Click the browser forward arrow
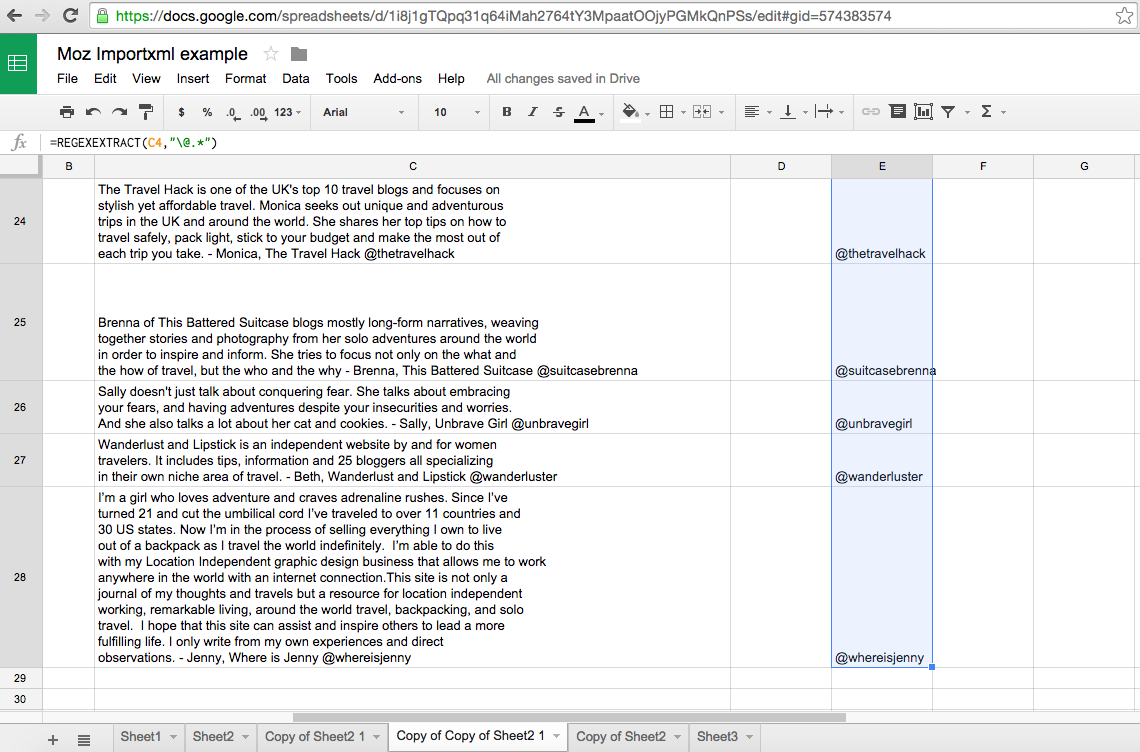Image resolution: width=1140 pixels, height=752 pixels. pos(42,15)
